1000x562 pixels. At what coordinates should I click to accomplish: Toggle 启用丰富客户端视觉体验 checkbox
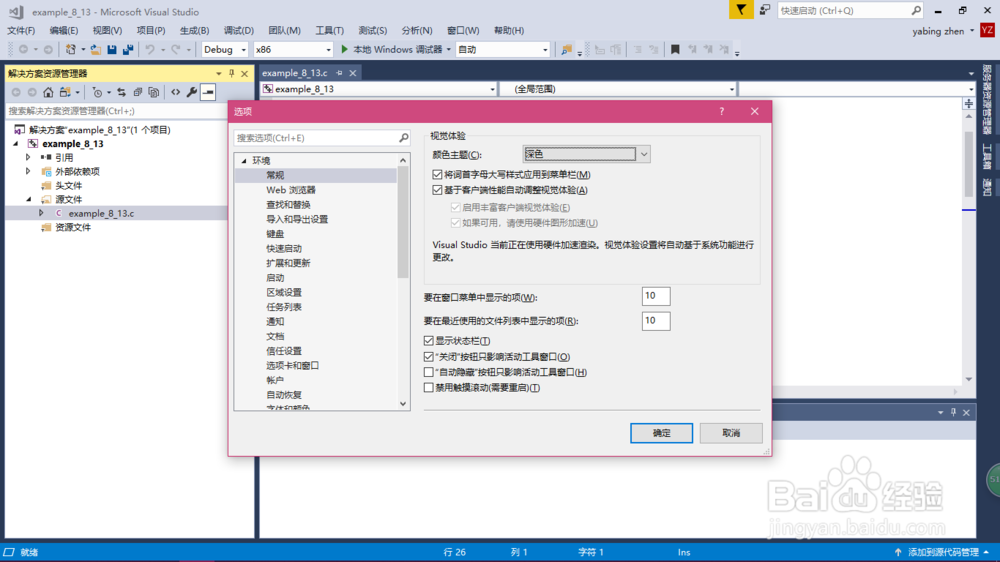pos(455,207)
